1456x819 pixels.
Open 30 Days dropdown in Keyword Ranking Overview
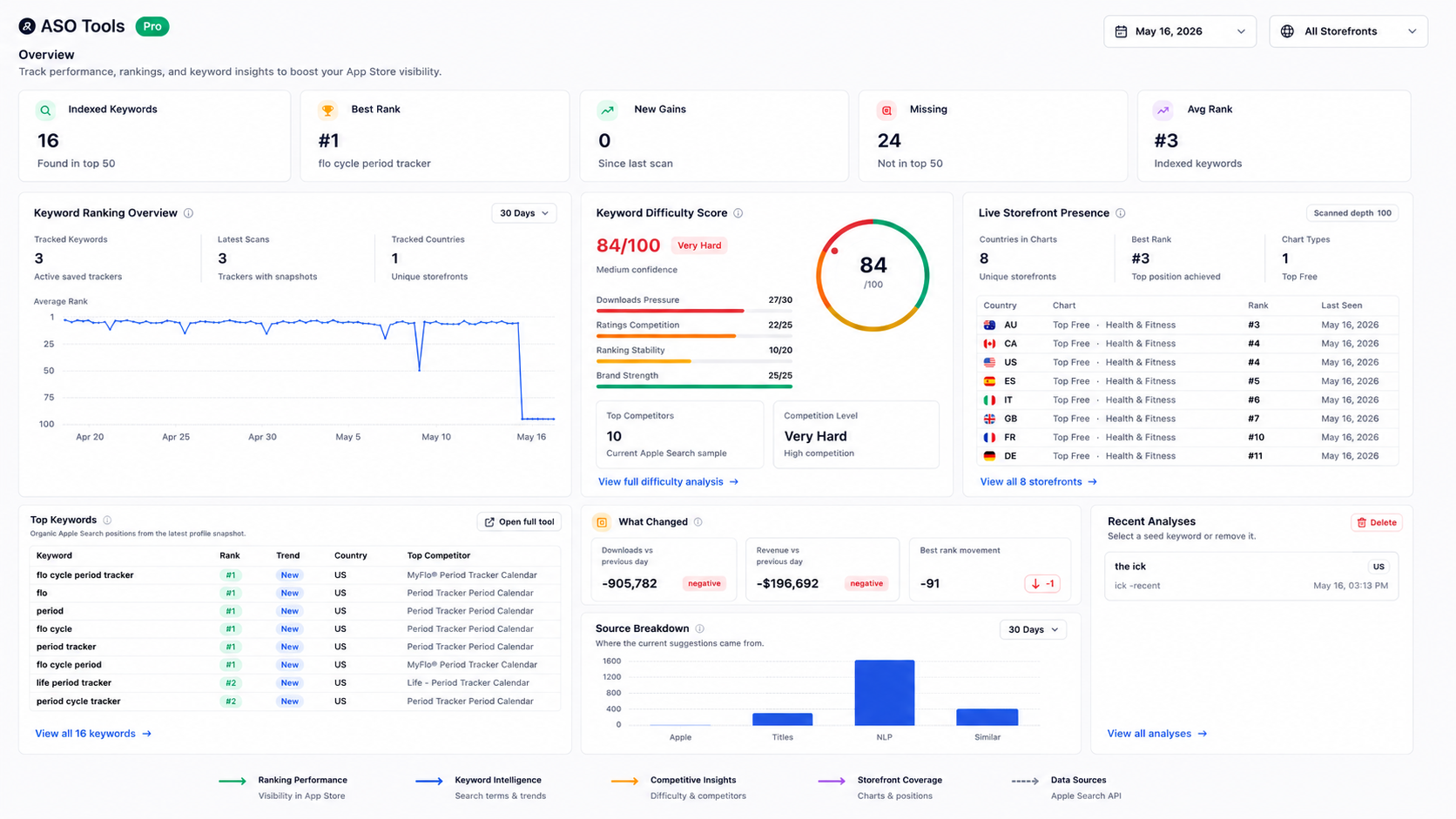(x=523, y=213)
